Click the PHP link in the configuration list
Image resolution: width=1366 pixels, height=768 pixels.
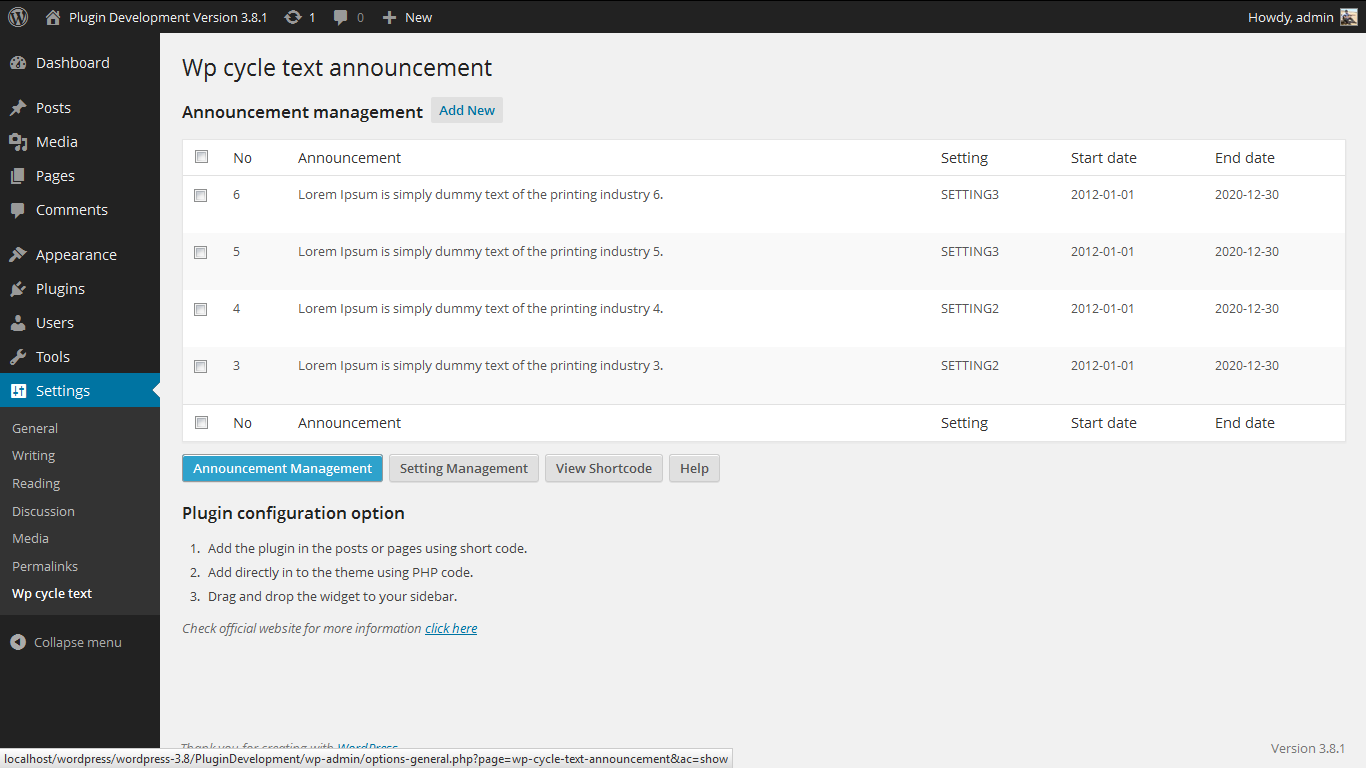(425, 573)
